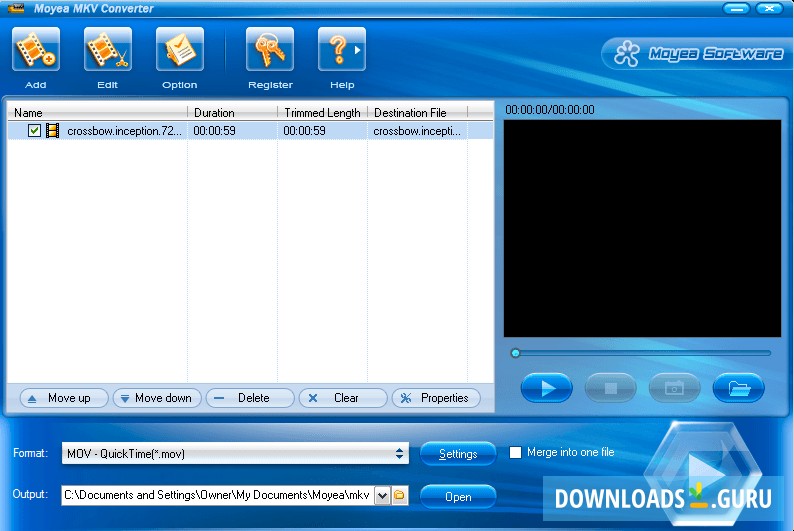Click the Add video toolbar icon

click(36, 49)
